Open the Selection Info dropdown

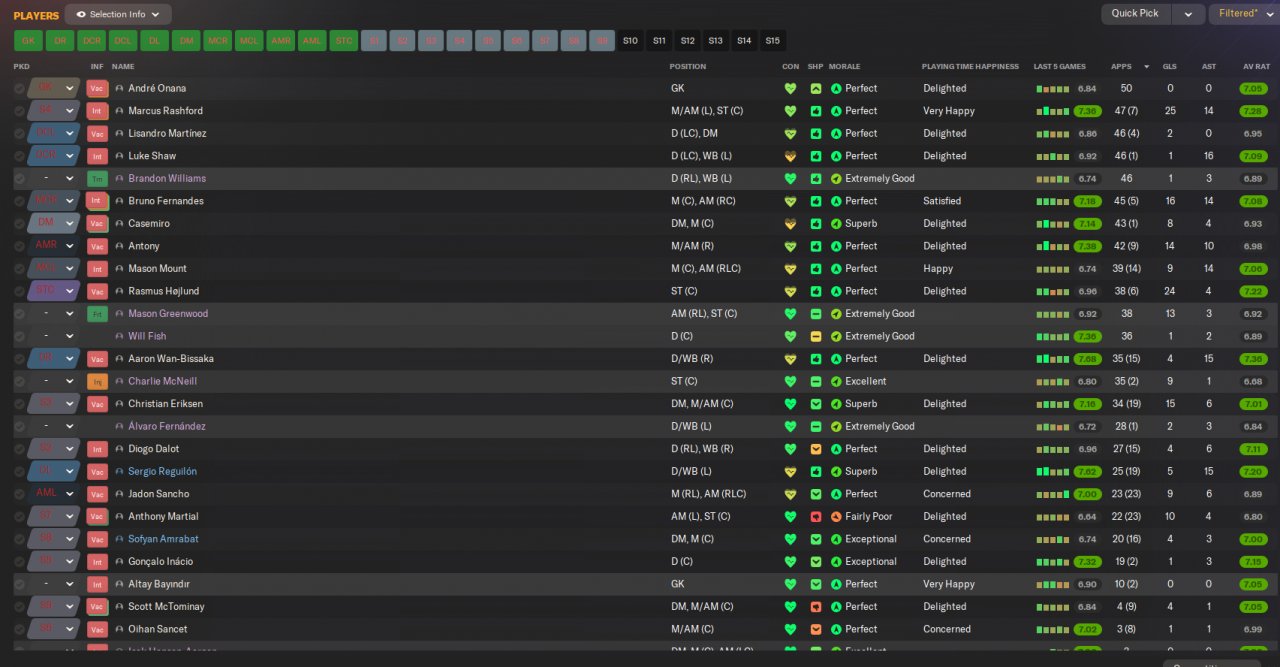[118, 14]
